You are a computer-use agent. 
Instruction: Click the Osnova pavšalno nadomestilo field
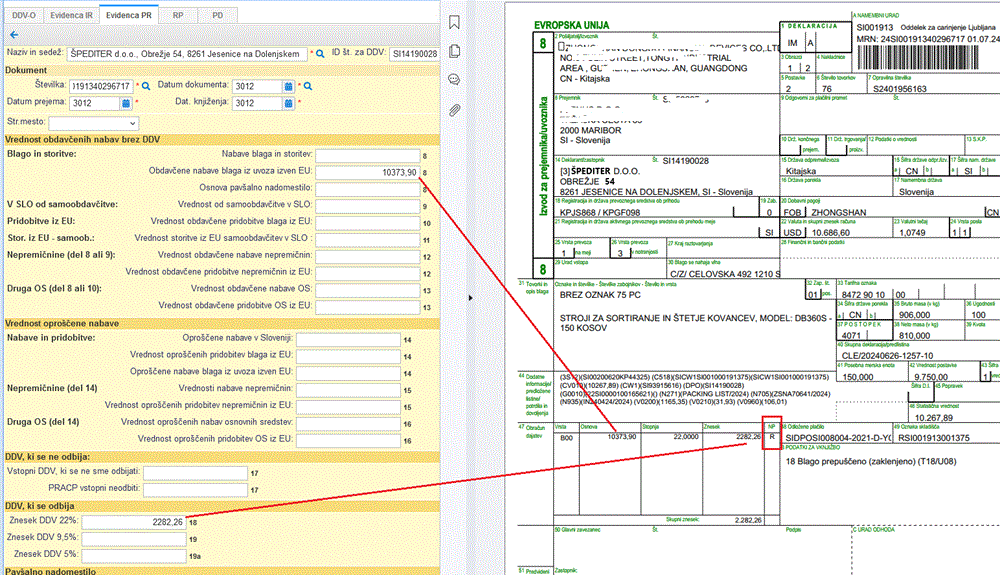point(367,189)
